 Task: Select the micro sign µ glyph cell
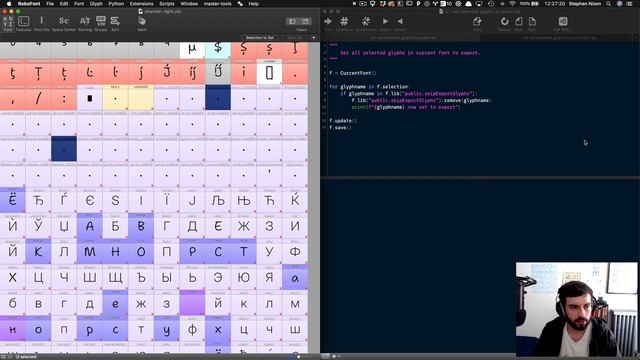(192, 50)
